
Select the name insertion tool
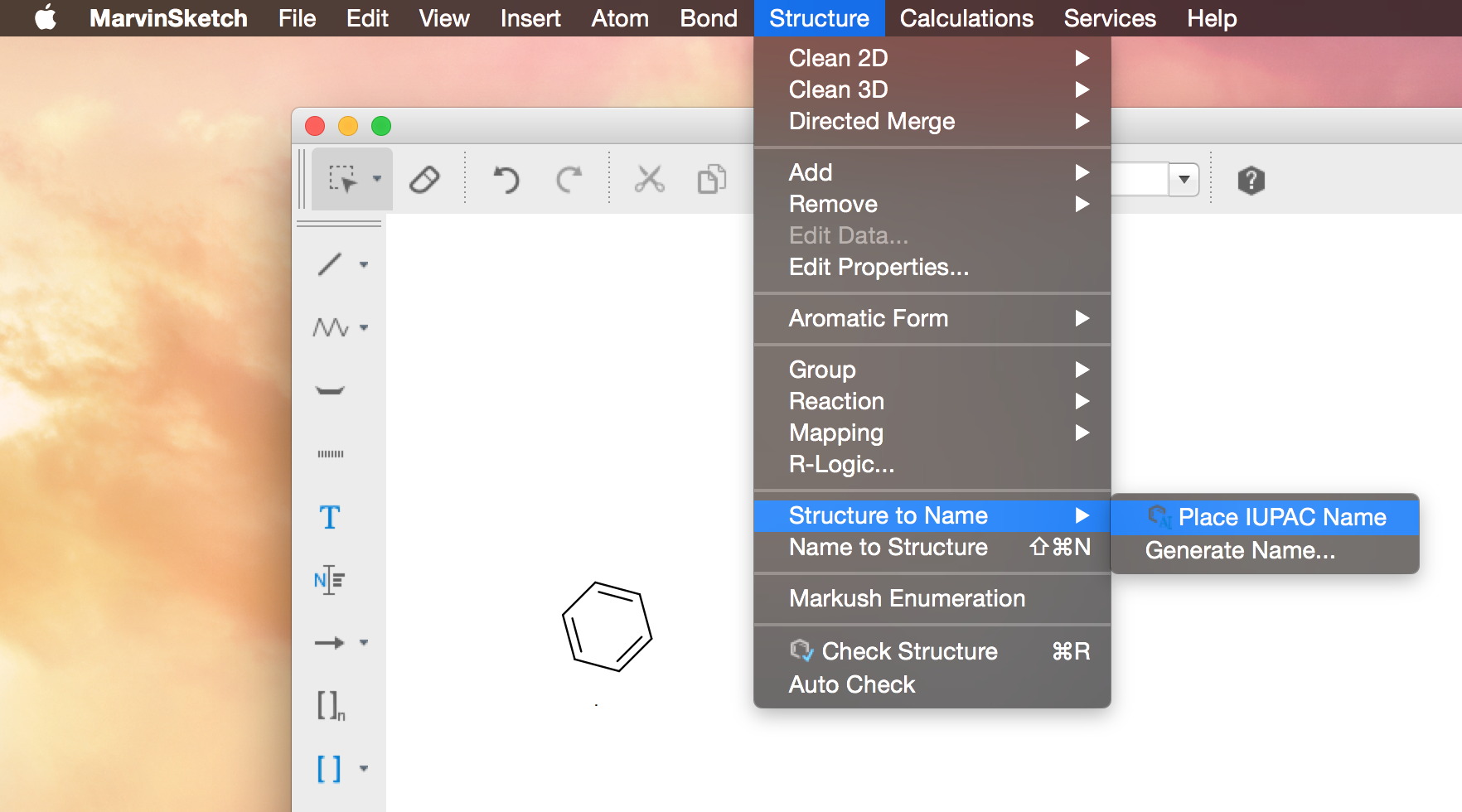pos(329,580)
